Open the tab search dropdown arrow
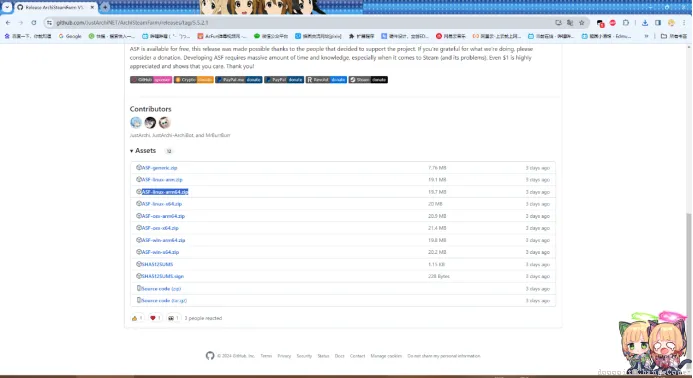693x378 pixels. click(x=7, y=8)
